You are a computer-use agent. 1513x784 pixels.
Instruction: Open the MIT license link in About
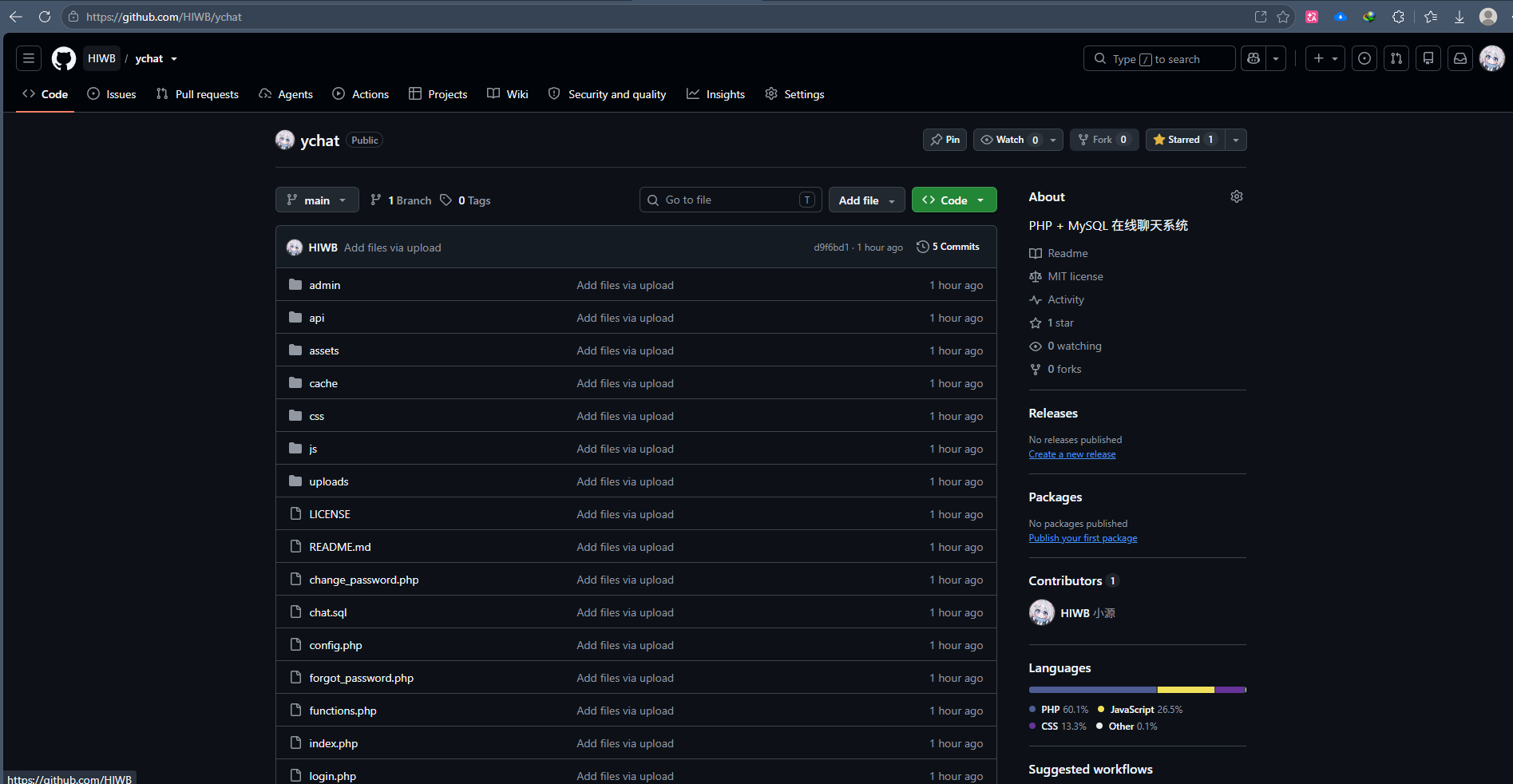[x=1067, y=276]
